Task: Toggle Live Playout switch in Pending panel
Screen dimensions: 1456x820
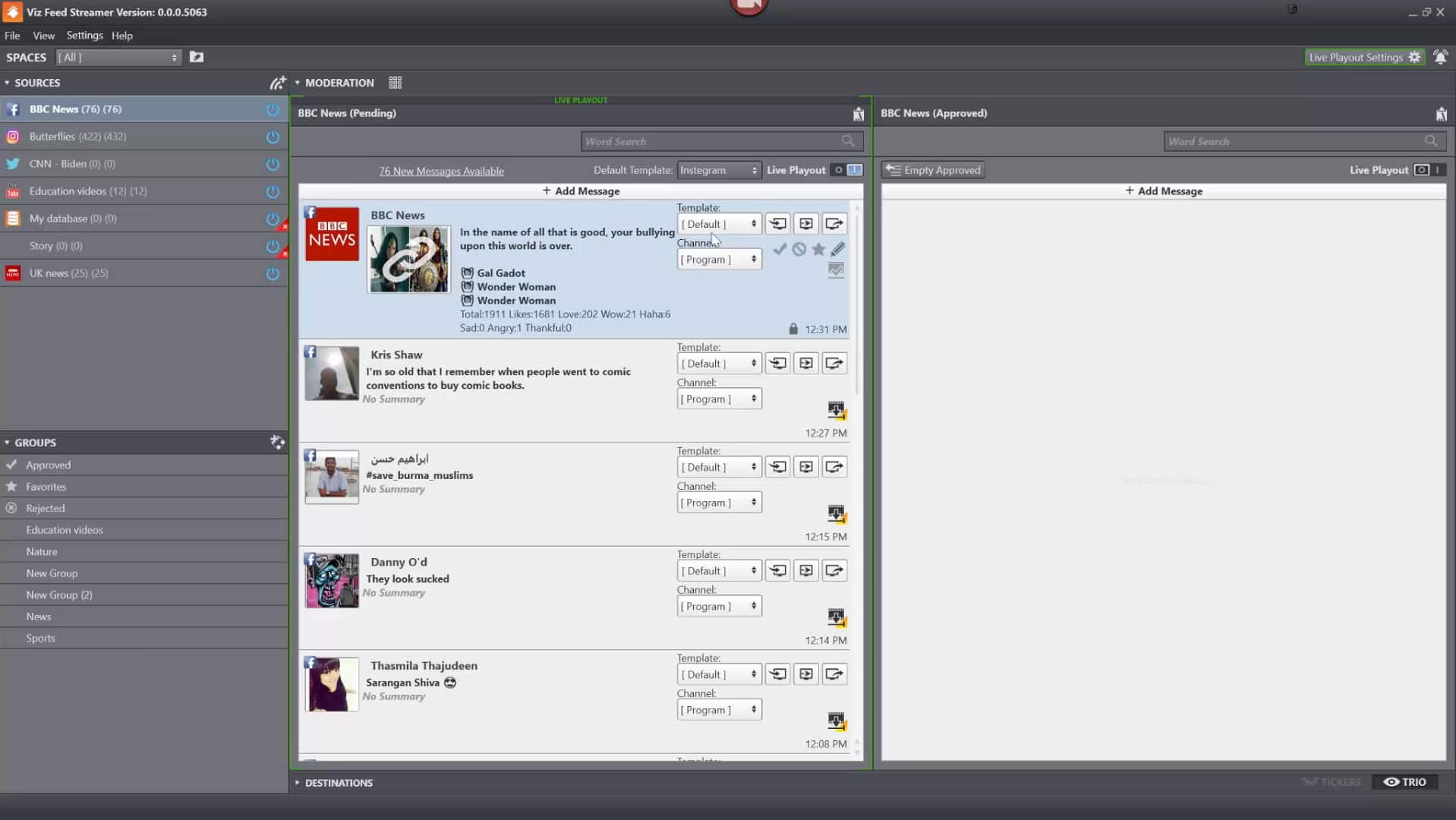Action: (x=846, y=170)
